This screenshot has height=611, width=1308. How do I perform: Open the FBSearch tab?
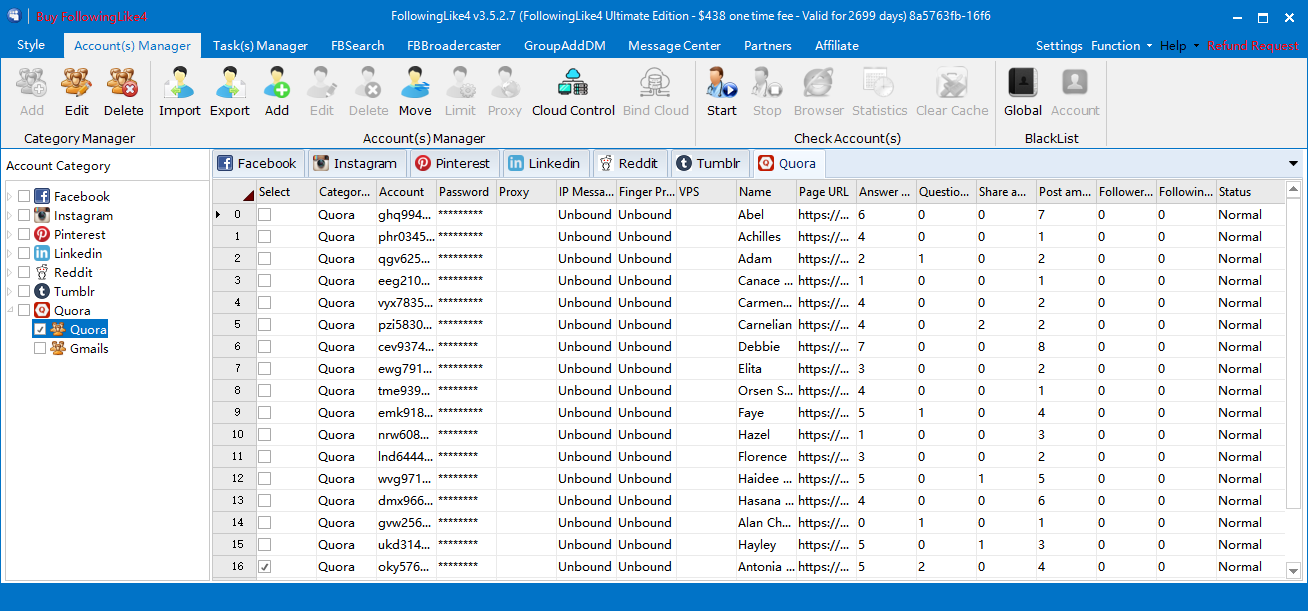click(x=357, y=46)
